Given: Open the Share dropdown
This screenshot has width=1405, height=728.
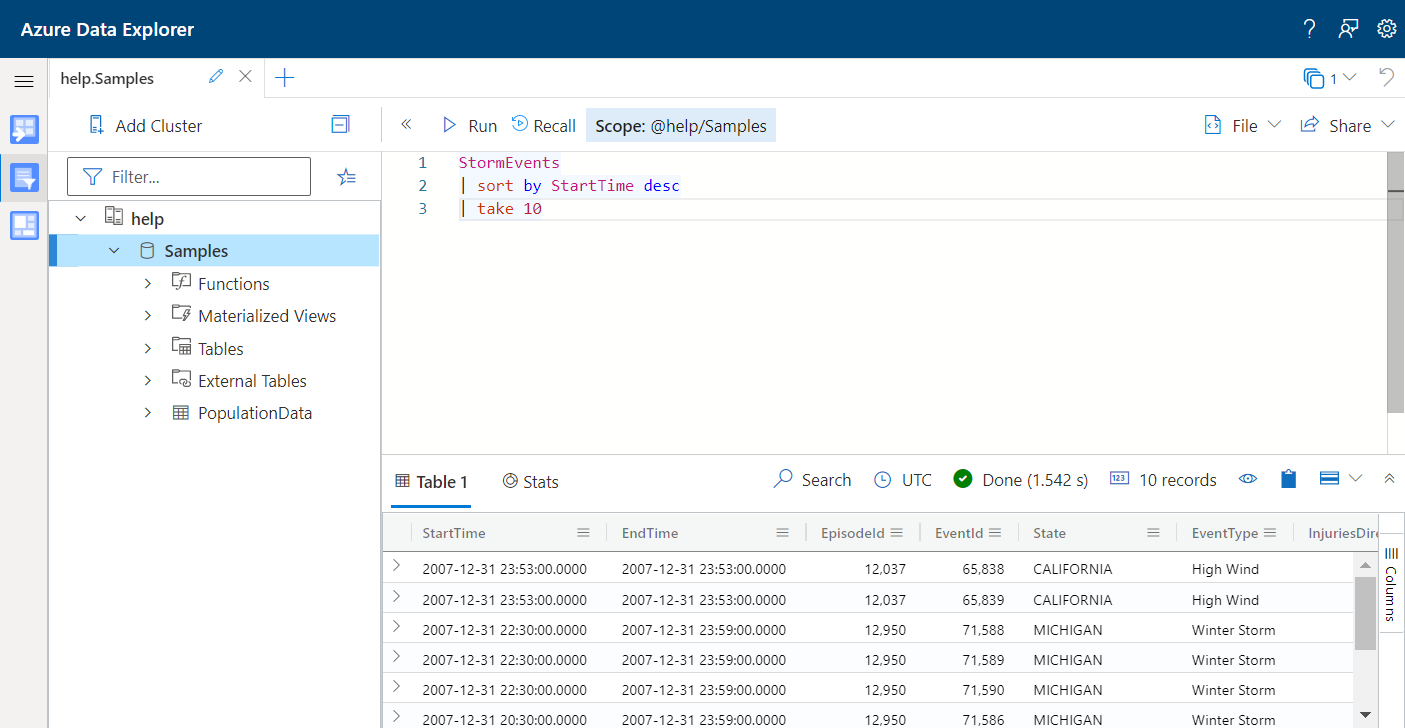Looking at the screenshot, I should (1347, 126).
